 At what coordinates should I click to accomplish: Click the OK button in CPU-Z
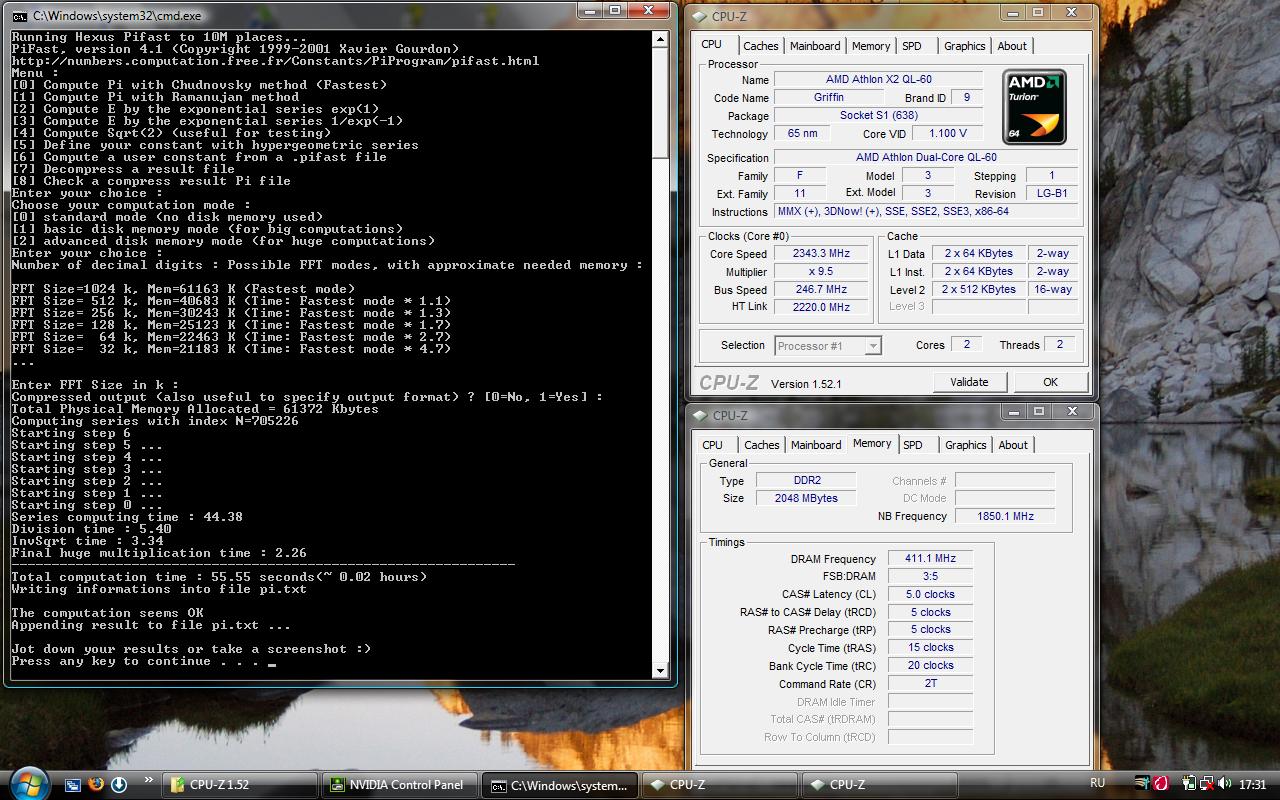pos(1050,382)
